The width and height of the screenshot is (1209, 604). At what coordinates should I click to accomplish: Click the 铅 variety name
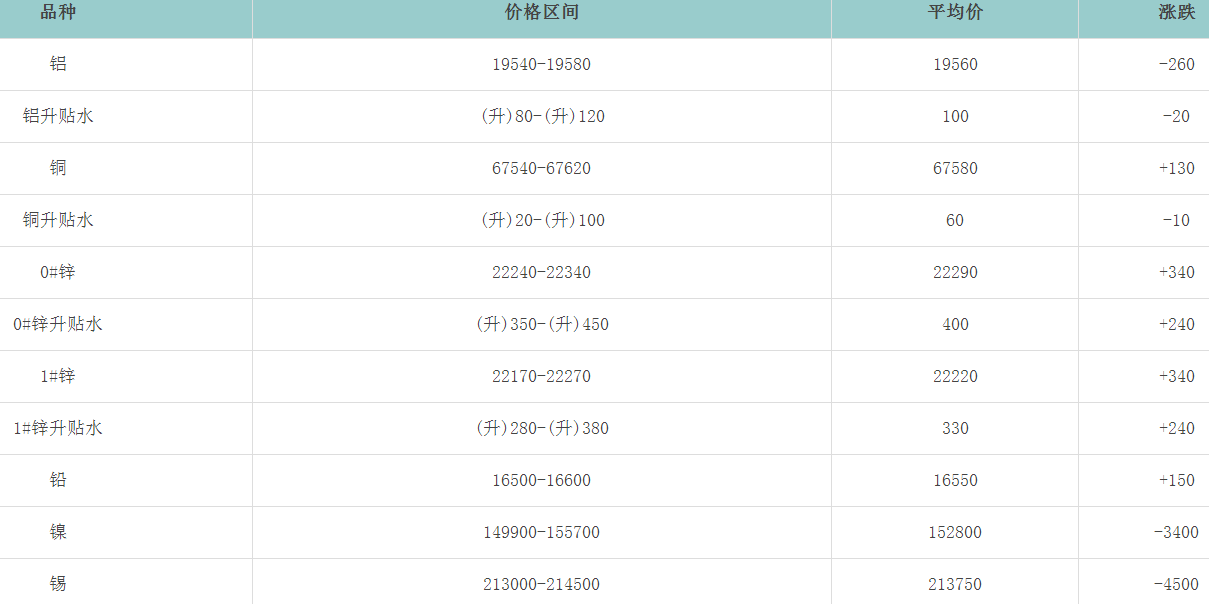[58, 480]
